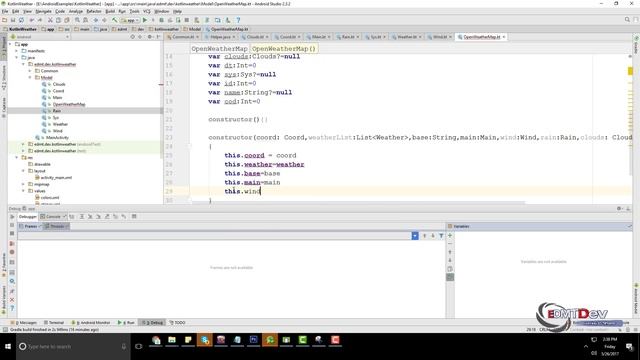Click the Step Into icon in debugger toolbar
The height and width of the screenshot is (360, 640).
pos(90,217)
